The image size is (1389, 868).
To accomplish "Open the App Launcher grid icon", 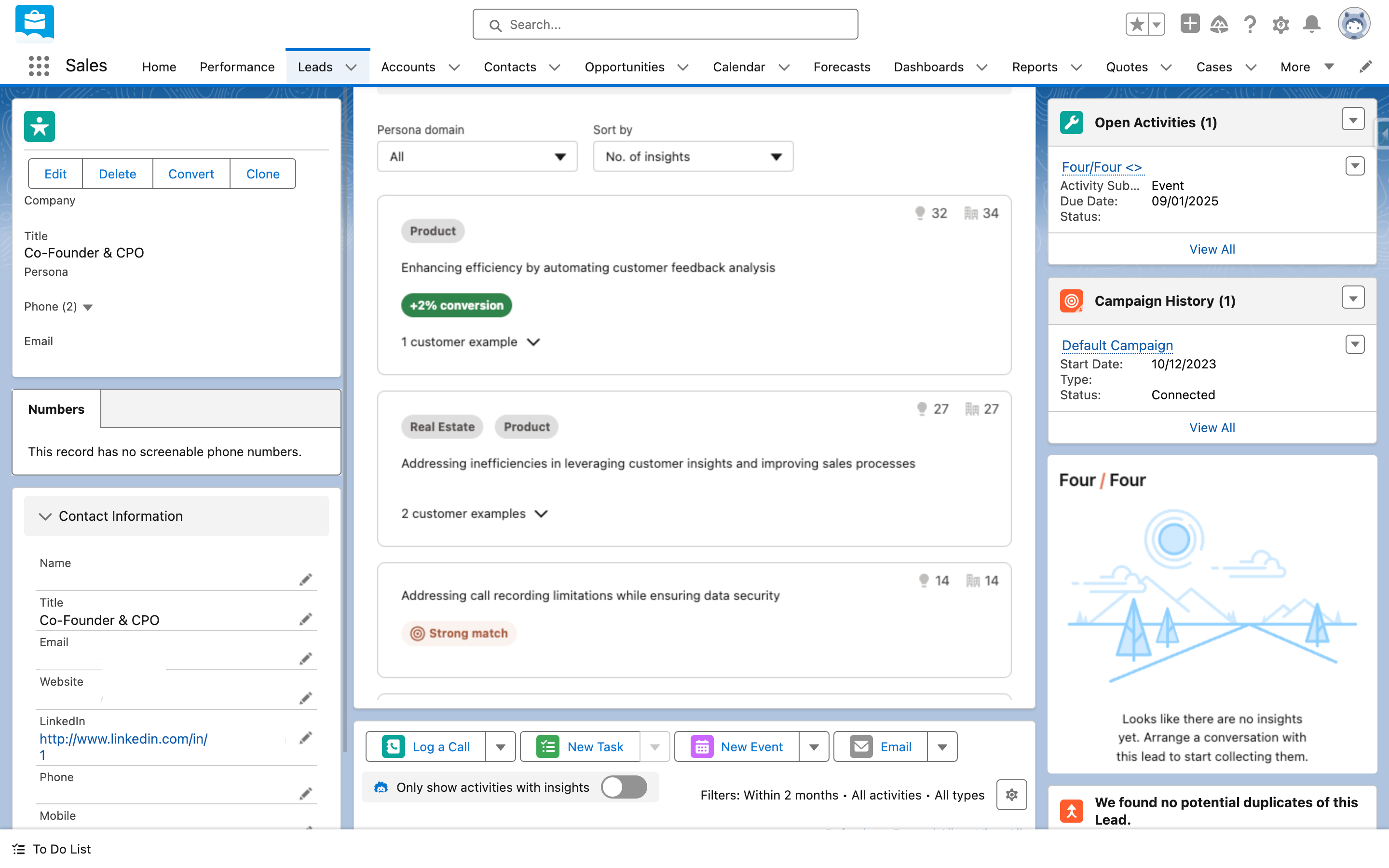I will [x=39, y=66].
